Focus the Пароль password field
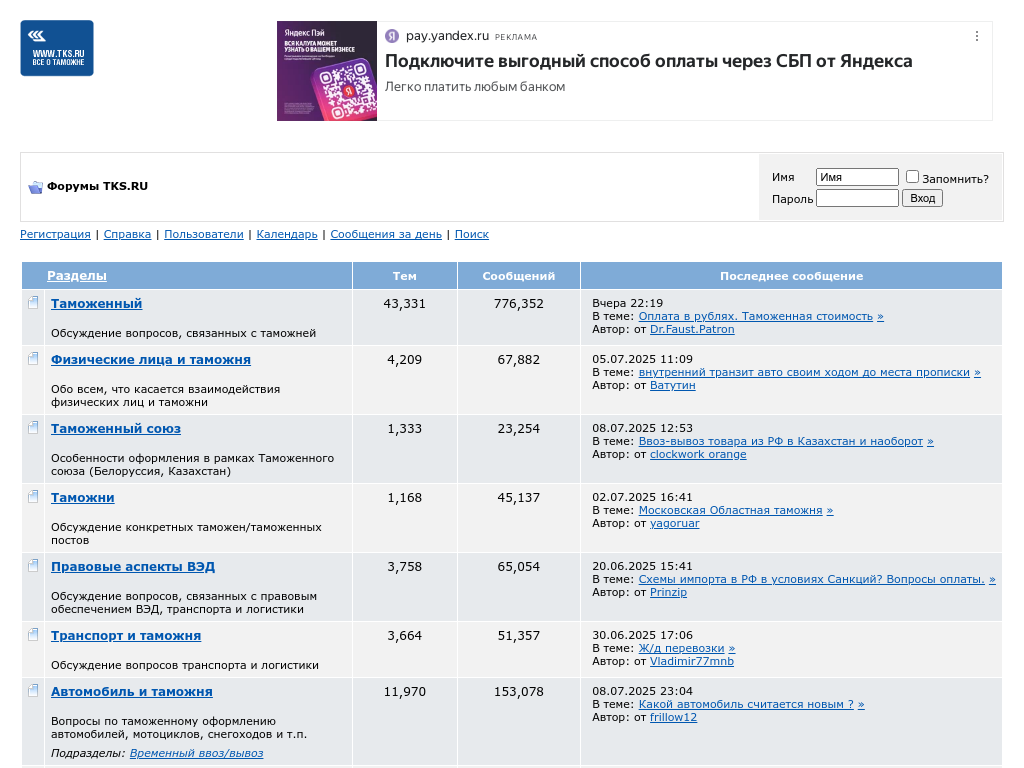Viewport: 1024px width, 768px height. (x=857, y=198)
